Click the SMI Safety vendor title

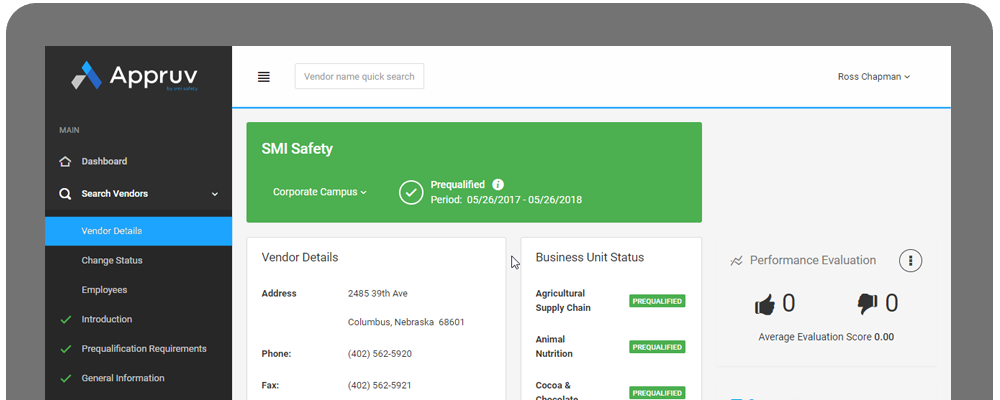(x=297, y=149)
